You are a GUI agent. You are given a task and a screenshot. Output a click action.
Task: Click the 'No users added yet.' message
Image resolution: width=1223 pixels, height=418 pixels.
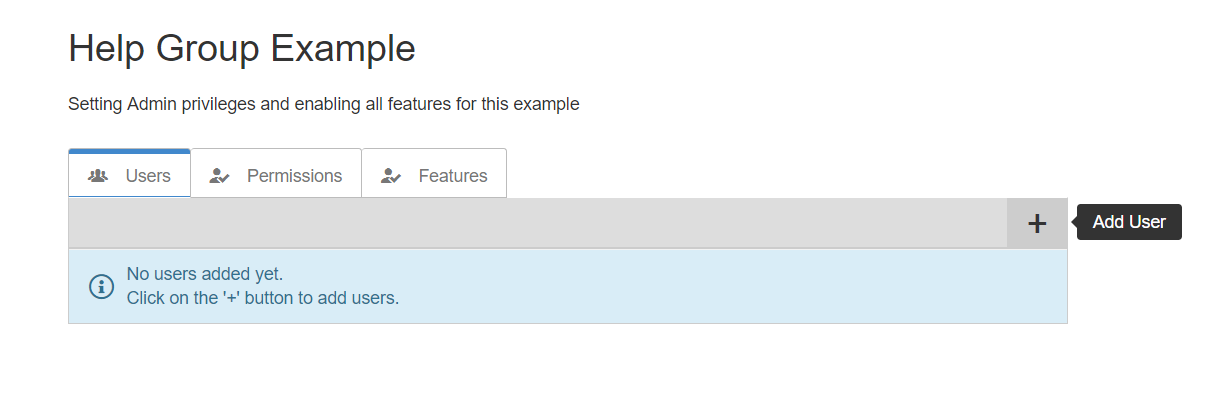tap(205, 274)
